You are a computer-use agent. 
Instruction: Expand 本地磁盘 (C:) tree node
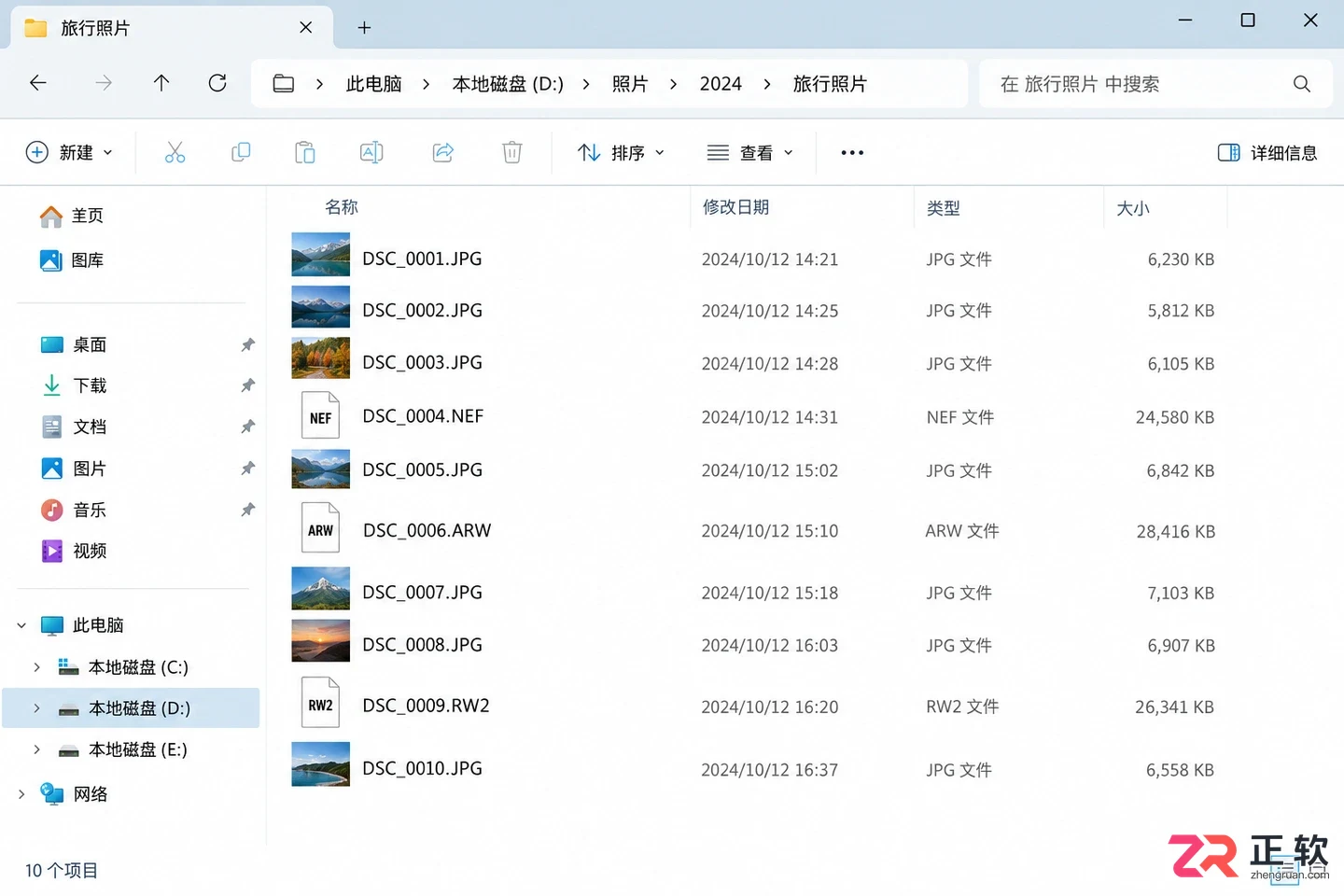(x=36, y=666)
